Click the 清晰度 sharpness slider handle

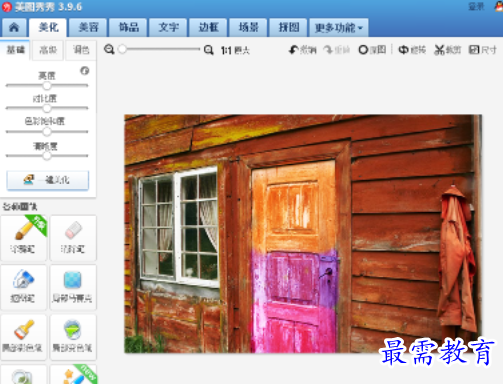point(47,156)
